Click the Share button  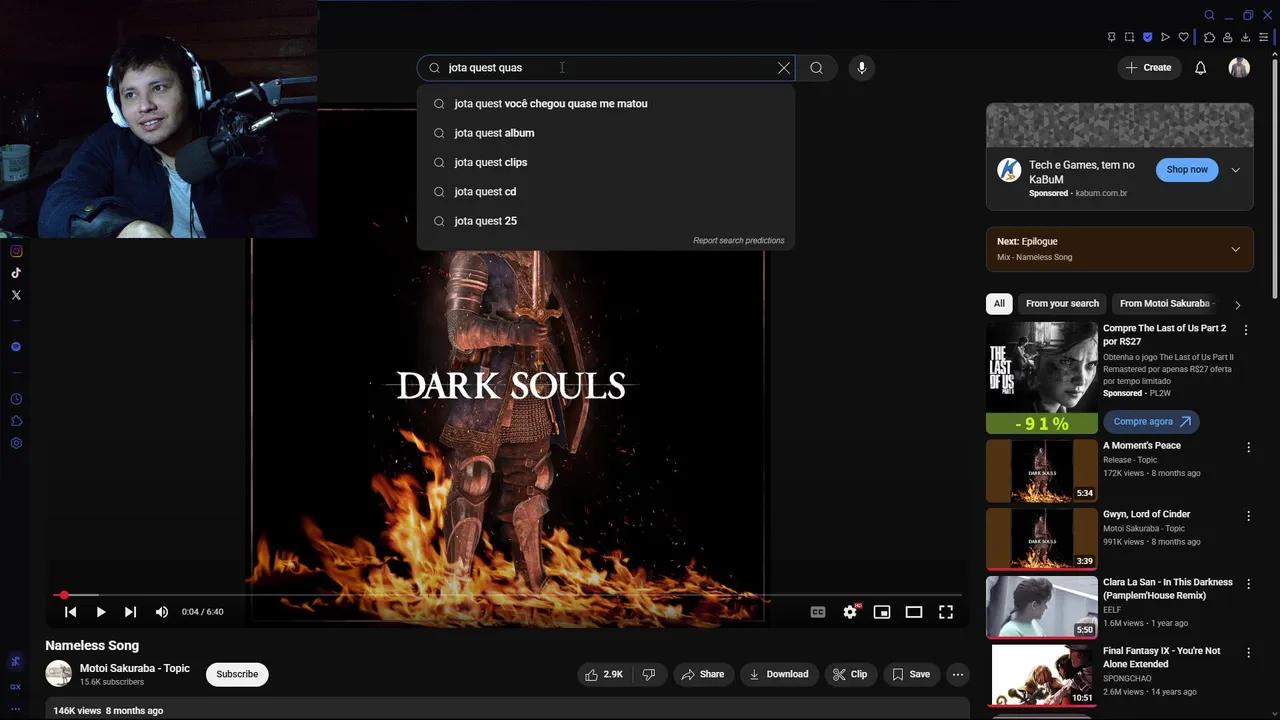[x=703, y=674]
